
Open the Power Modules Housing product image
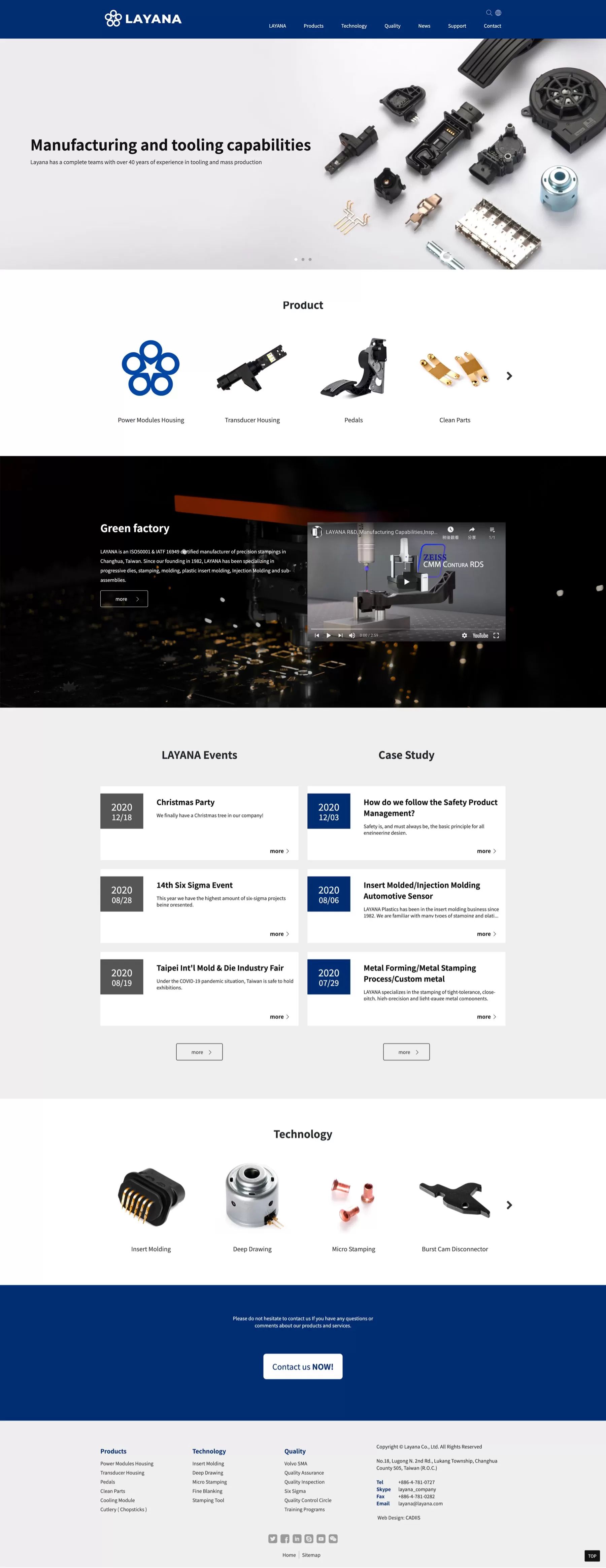(x=151, y=368)
